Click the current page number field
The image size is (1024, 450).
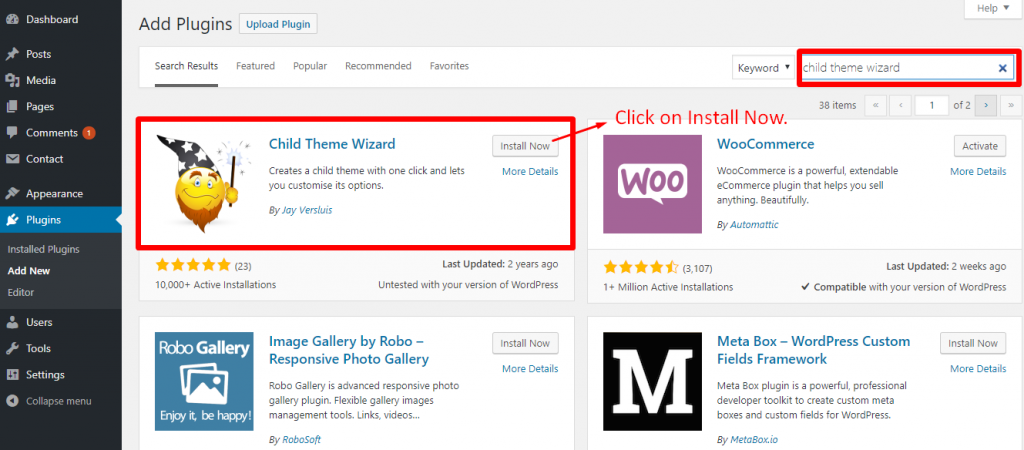coord(932,105)
